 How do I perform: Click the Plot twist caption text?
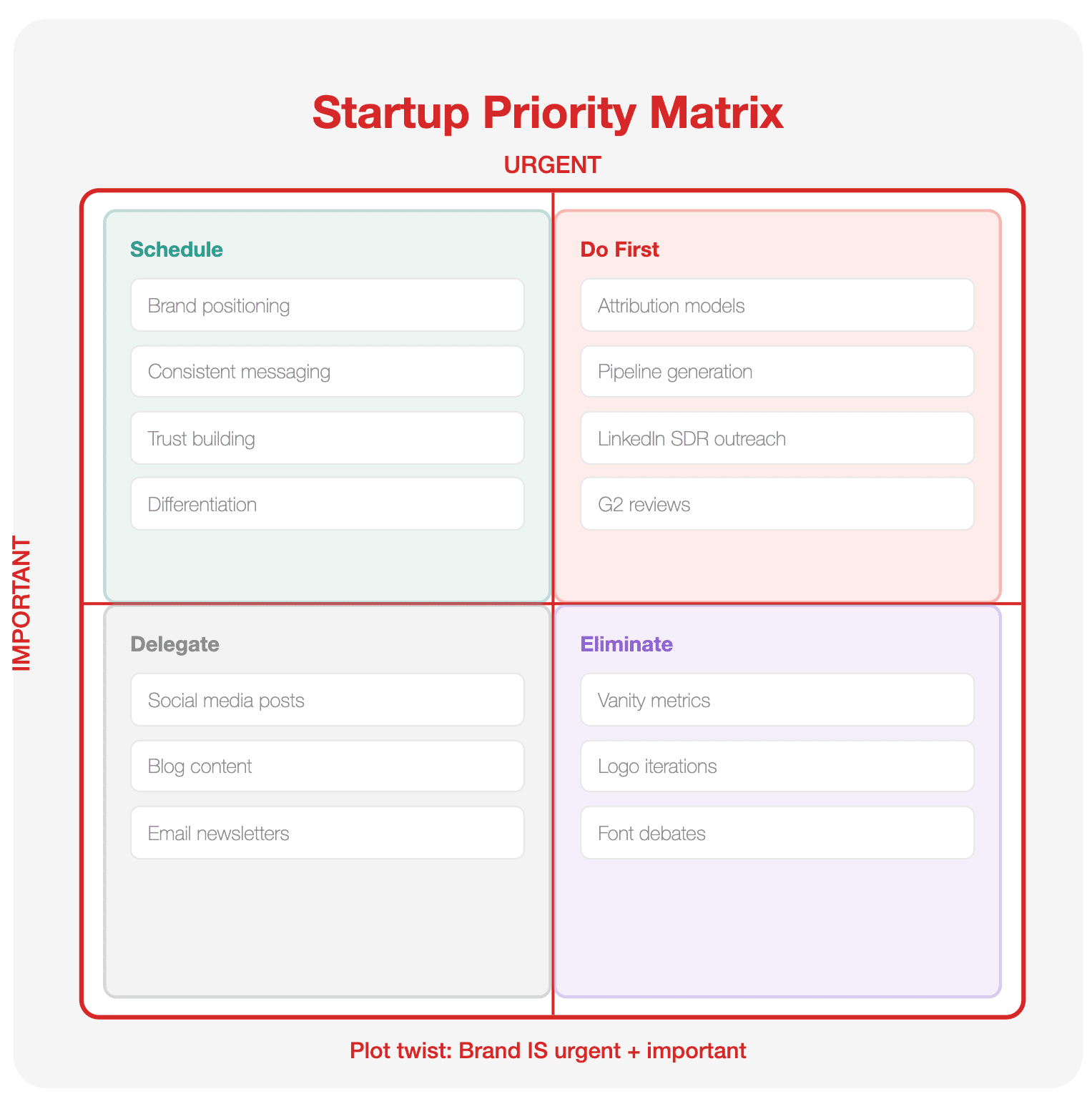pos(548,1050)
